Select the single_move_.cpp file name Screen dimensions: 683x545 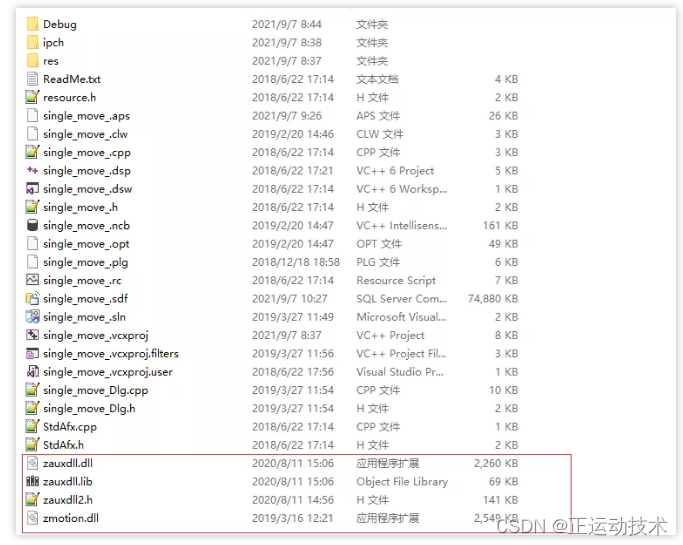click(x=87, y=152)
